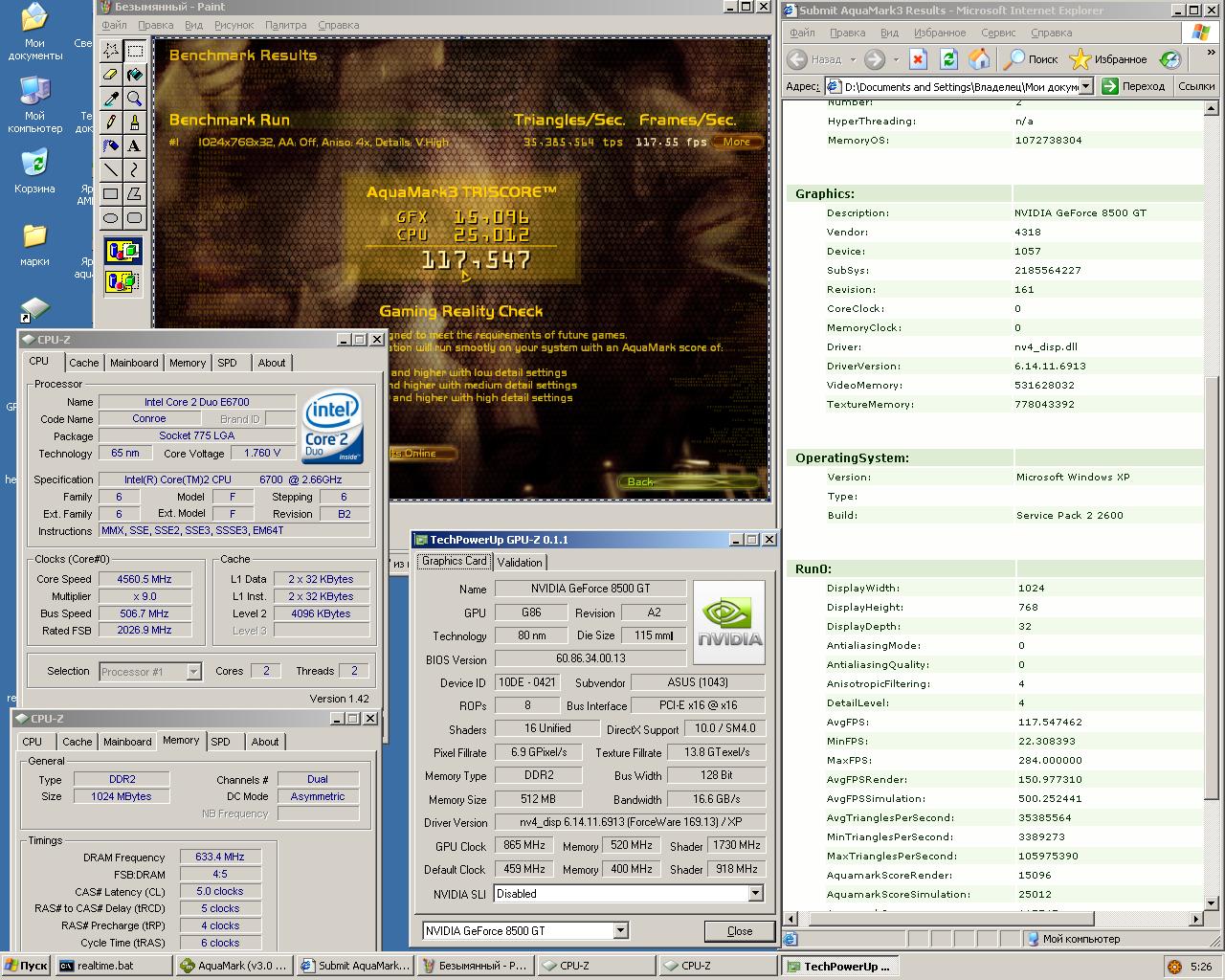
Task: Click the Back arrow in Internet Explorer
Action: pos(798,59)
